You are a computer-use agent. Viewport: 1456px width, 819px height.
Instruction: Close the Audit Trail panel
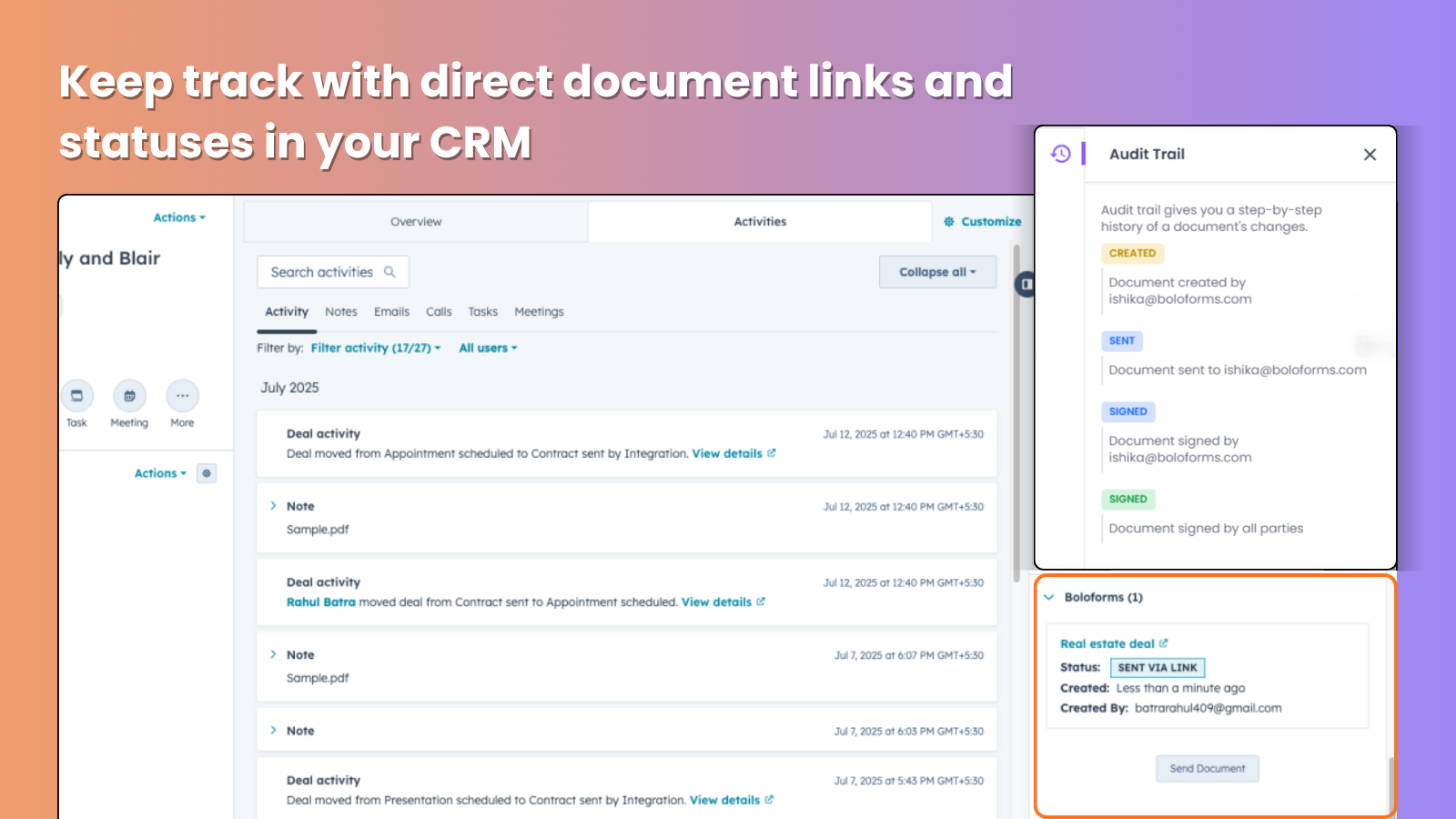1370,155
